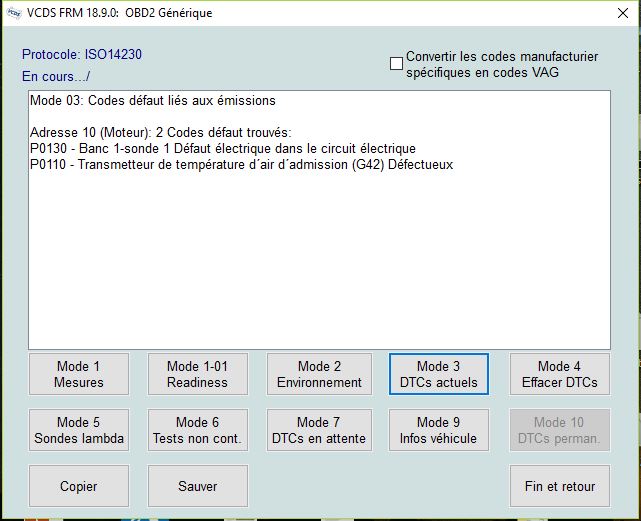Open Mode 1 Mesures
641x521 pixels.
[78, 374]
